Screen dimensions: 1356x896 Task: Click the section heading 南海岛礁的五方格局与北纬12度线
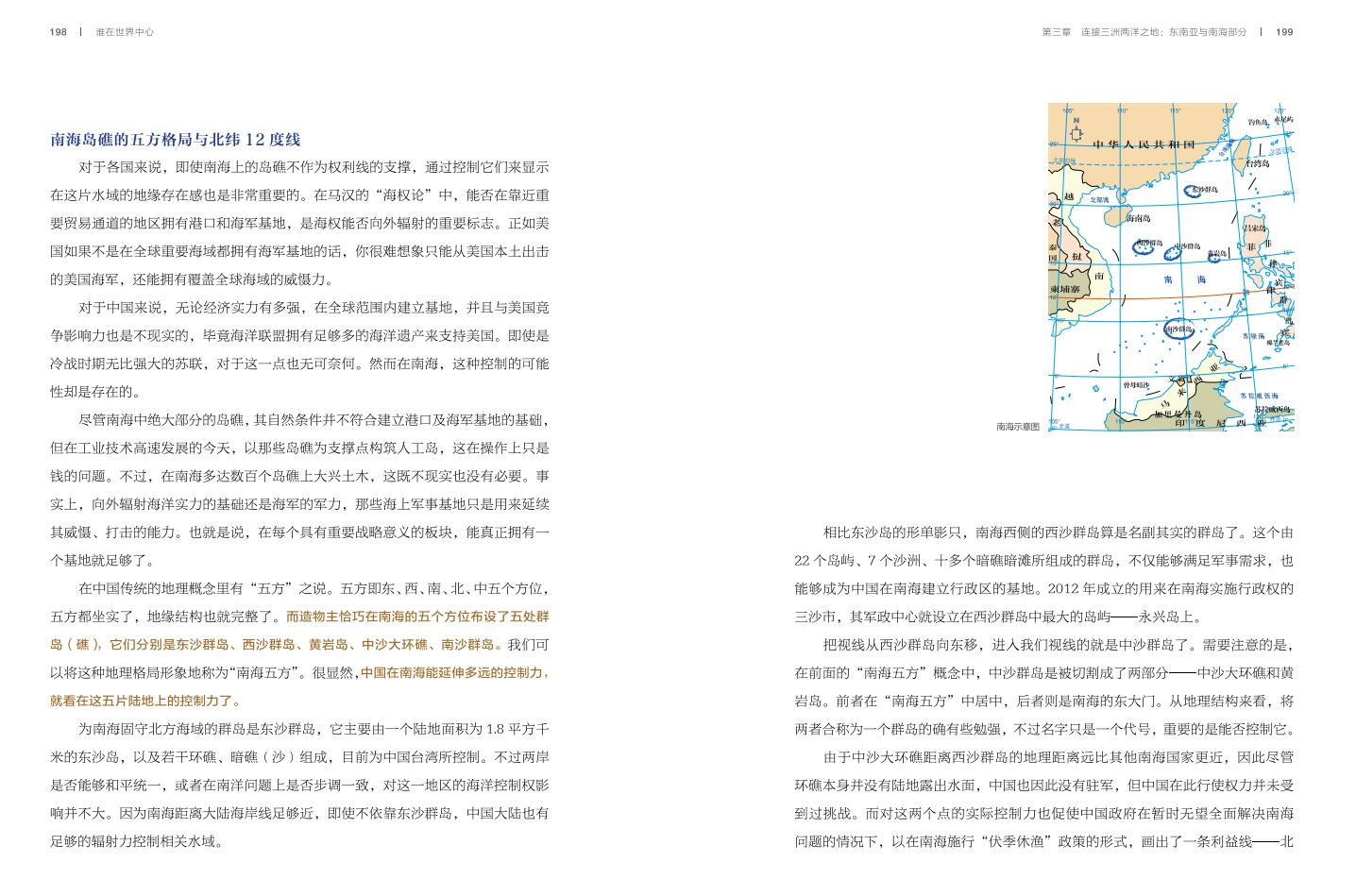coord(175,140)
